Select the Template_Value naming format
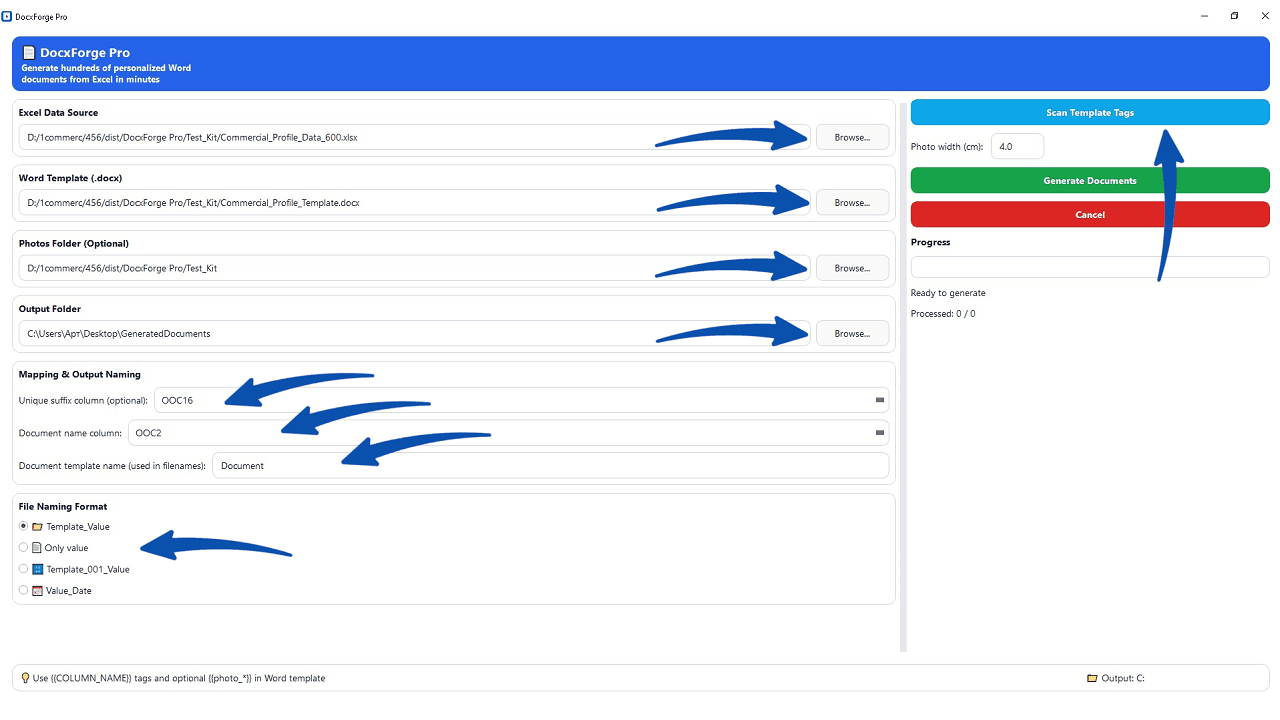The width and height of the screenshot is (1280, 720). tap(22, 526)
